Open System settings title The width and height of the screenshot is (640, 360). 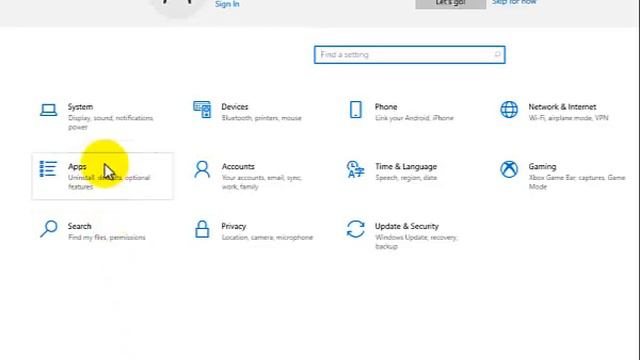tap(80, 107)
